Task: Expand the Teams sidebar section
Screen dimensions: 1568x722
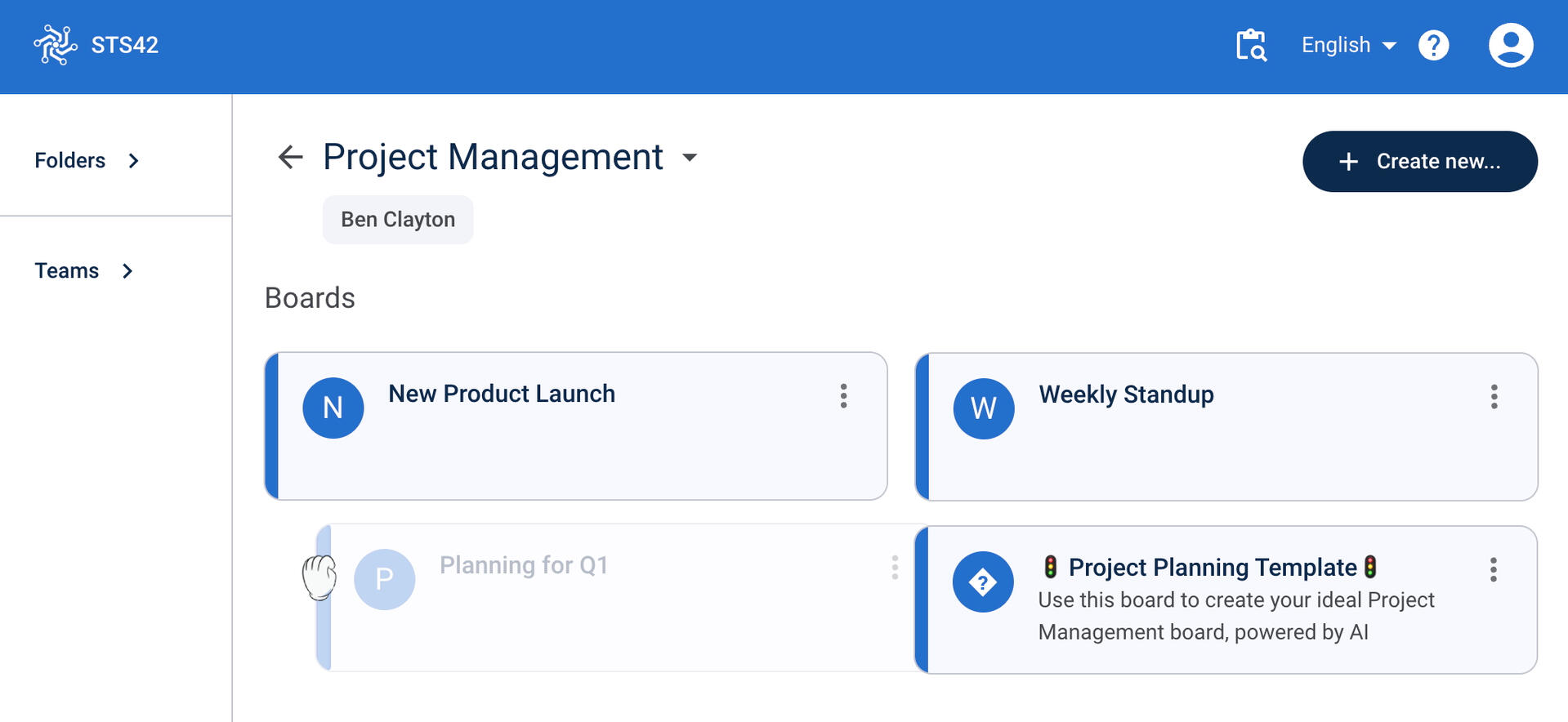Action: (x=83, y=271)
